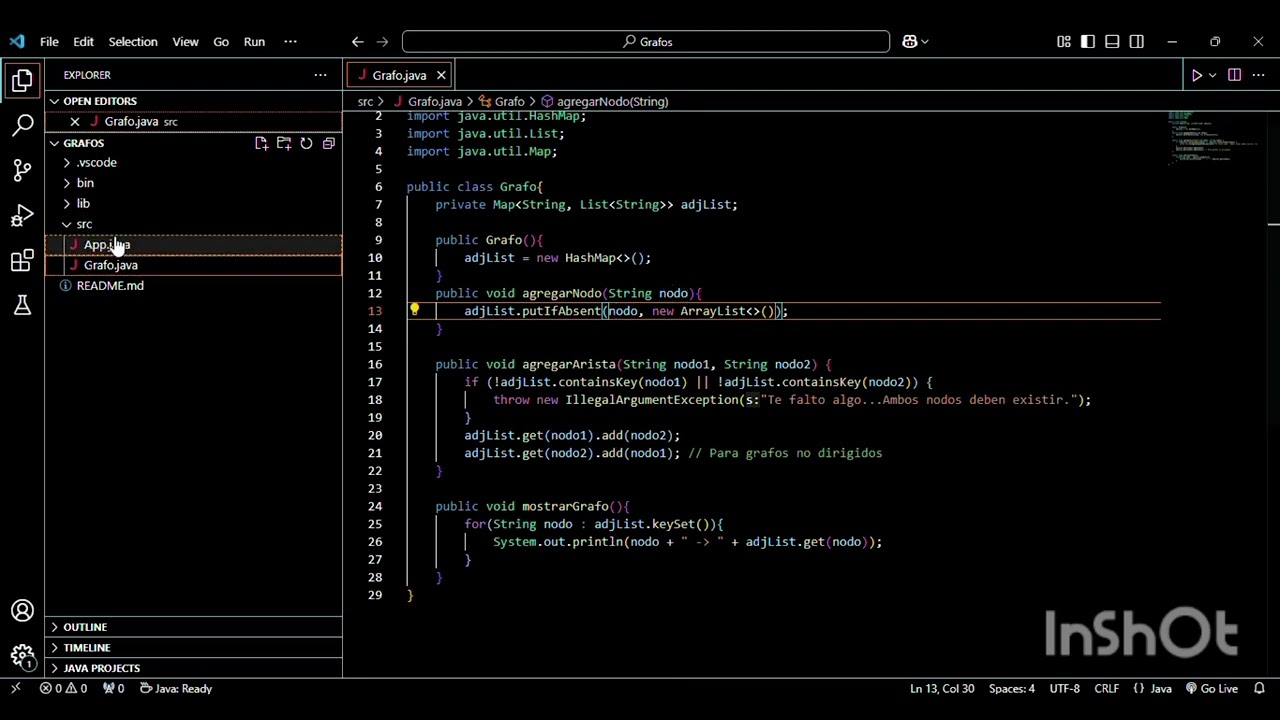Select the Grafo.java editor tab
This screenshot has height=720, width=1280.
[399, 75]
